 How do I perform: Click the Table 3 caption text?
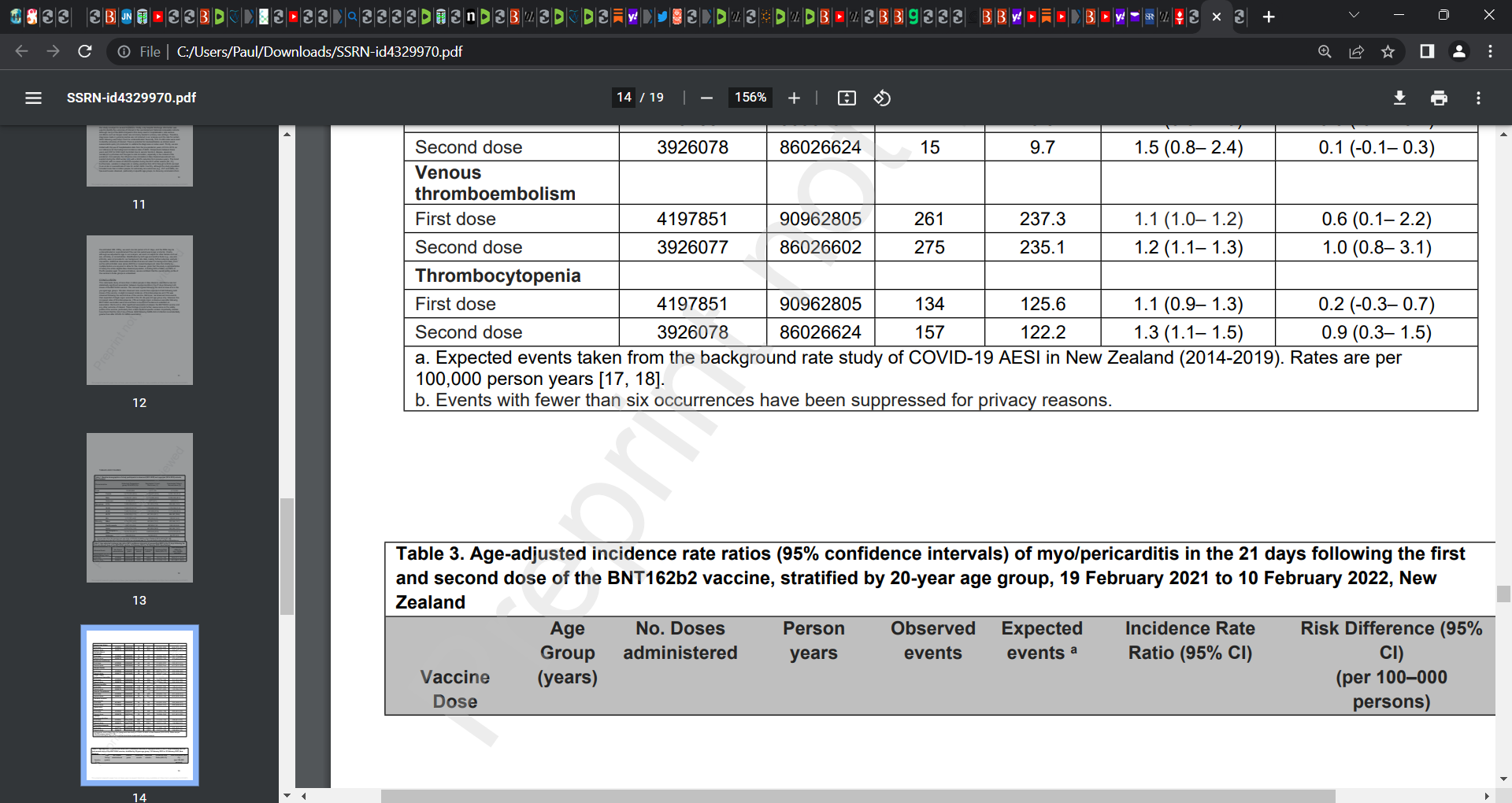tap(930, 578)
